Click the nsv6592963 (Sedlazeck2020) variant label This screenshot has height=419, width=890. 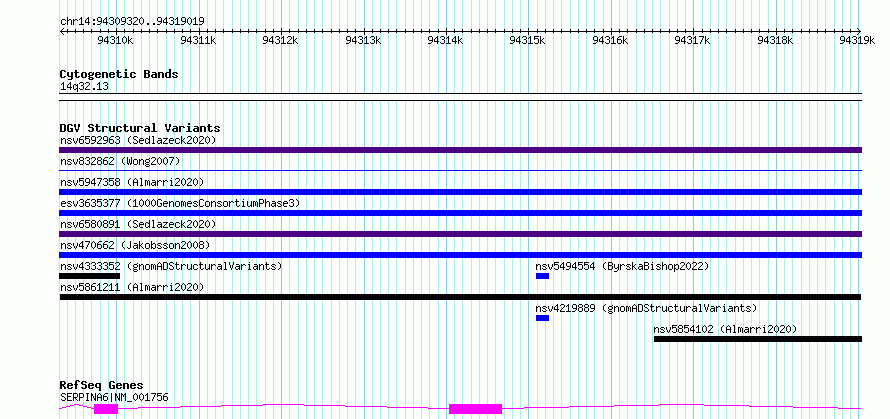pyautogui.click(x=138, y=140)
